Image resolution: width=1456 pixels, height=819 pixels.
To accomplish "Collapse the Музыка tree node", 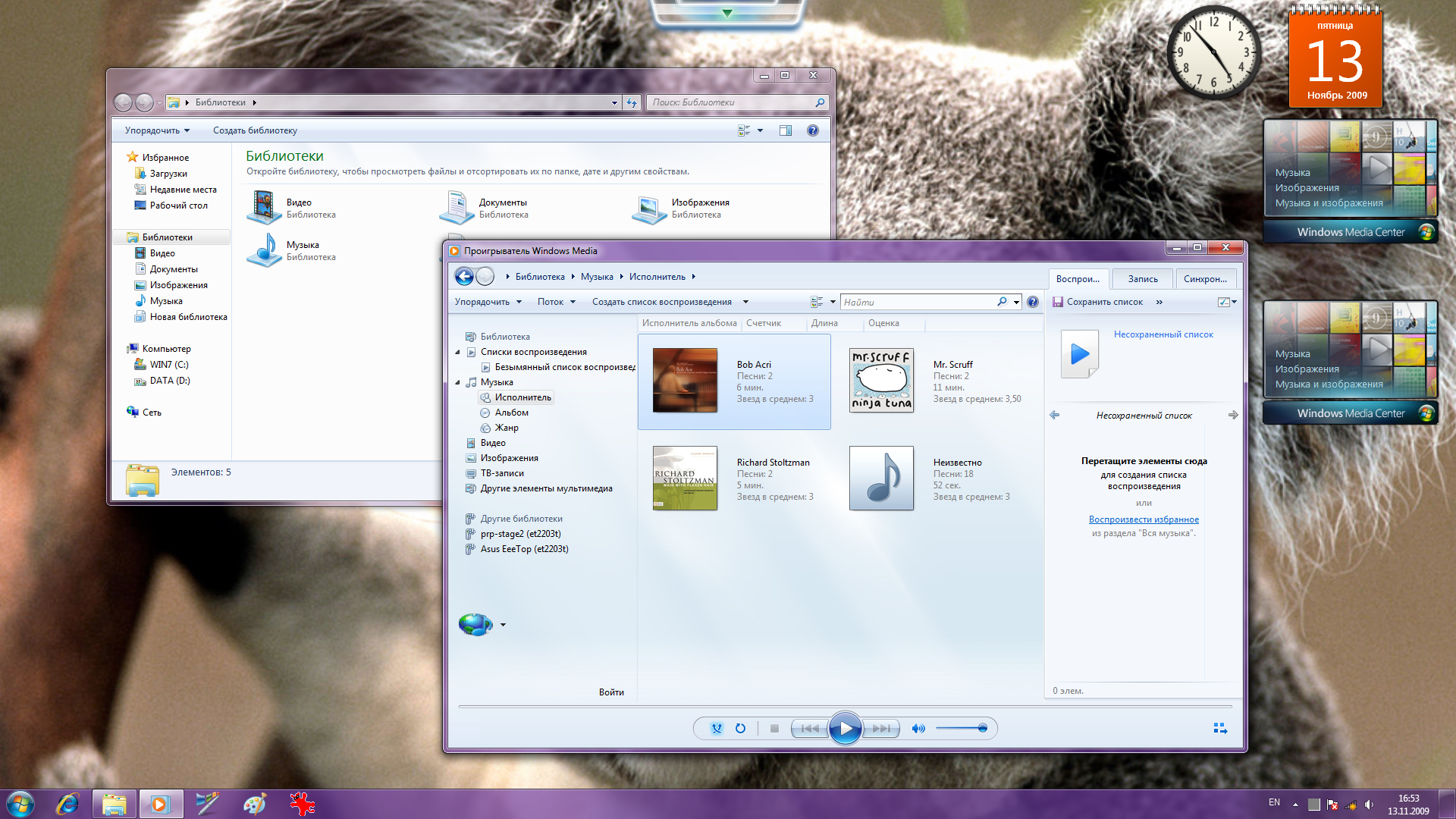I will (x=457, y=382).
